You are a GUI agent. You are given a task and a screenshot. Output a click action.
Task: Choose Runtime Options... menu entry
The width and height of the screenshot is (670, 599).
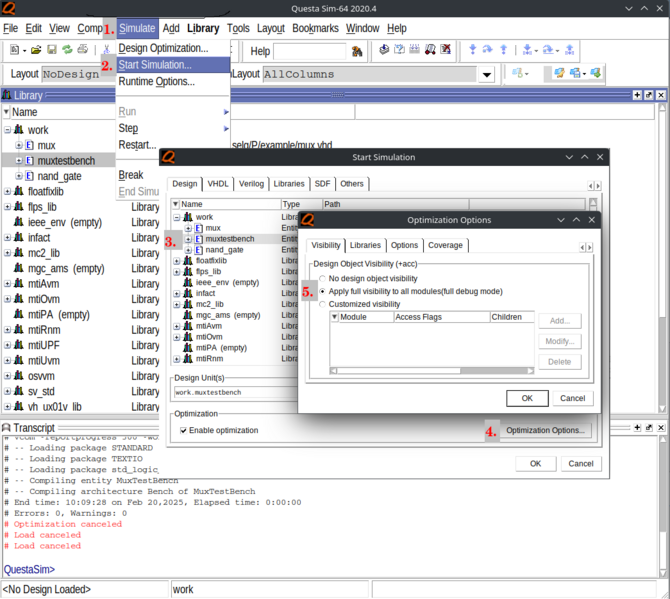click(x=173, y=81)
